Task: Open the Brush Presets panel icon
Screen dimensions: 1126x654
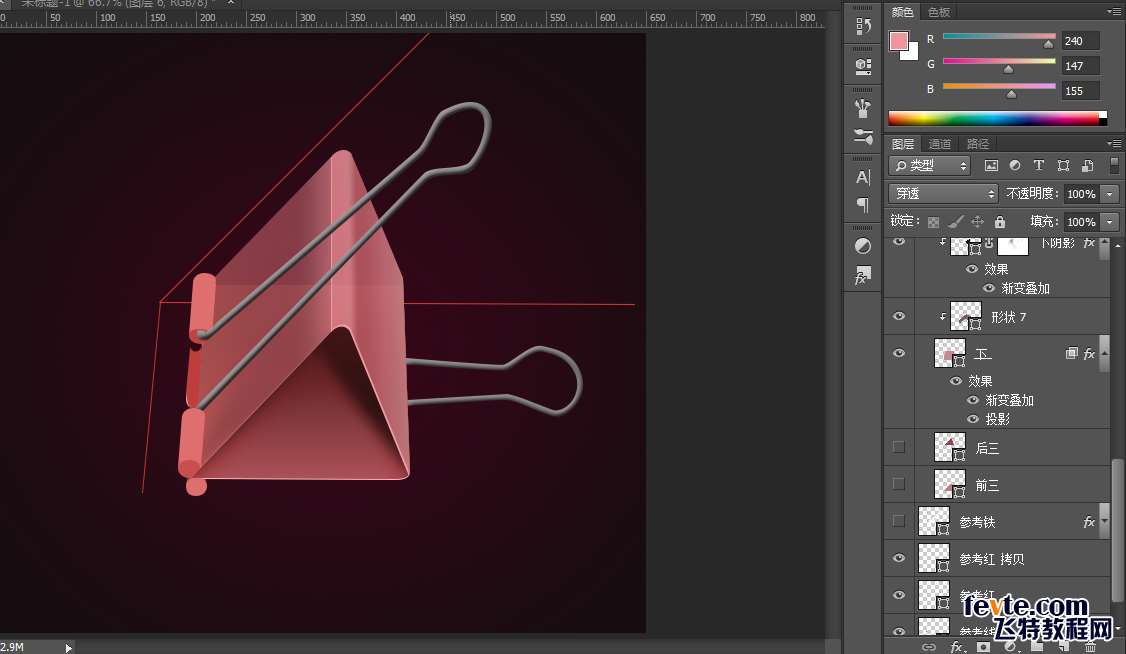Action: 863,108
